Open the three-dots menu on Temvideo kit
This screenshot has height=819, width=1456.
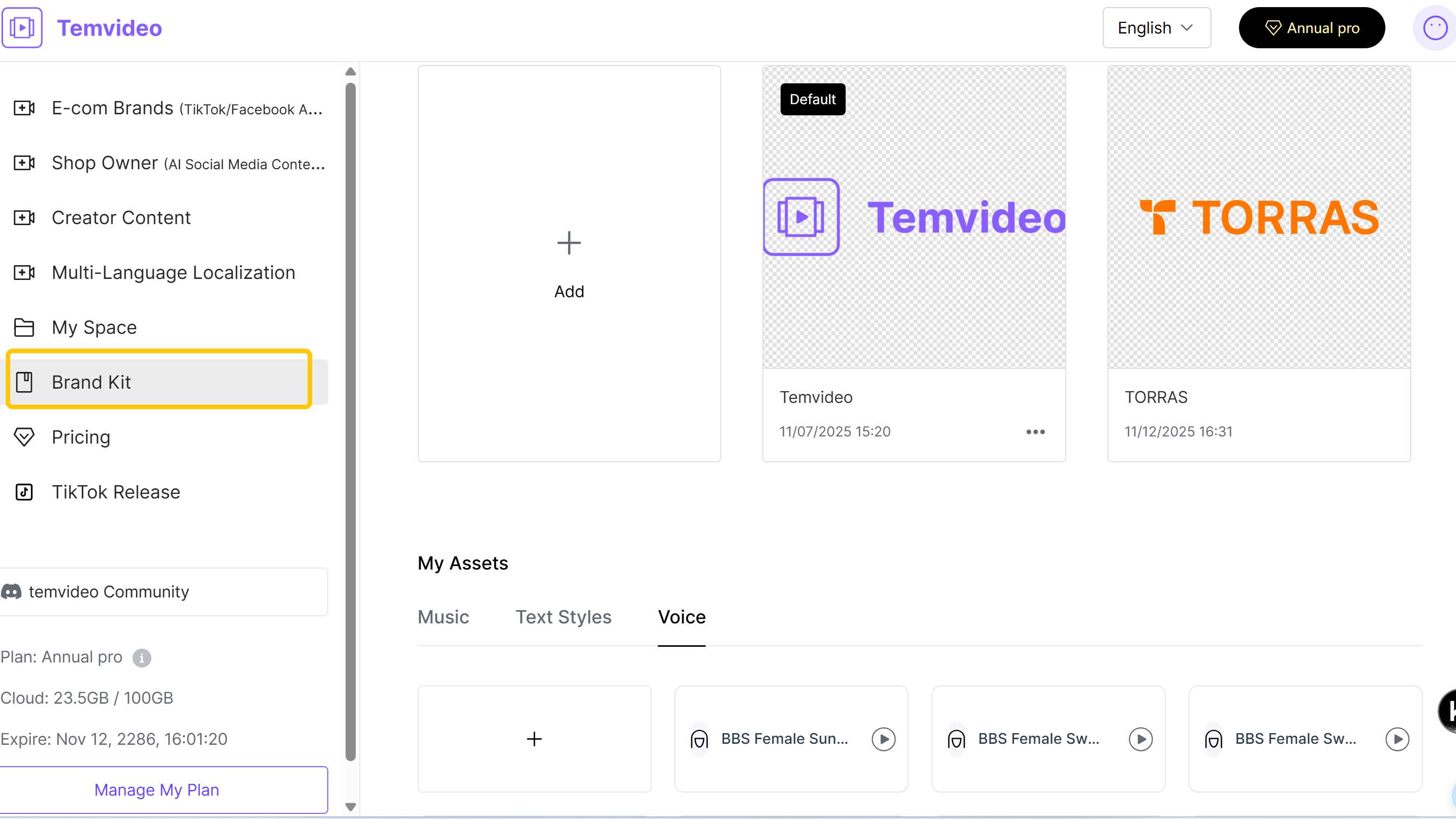[x=1035, y=432]
